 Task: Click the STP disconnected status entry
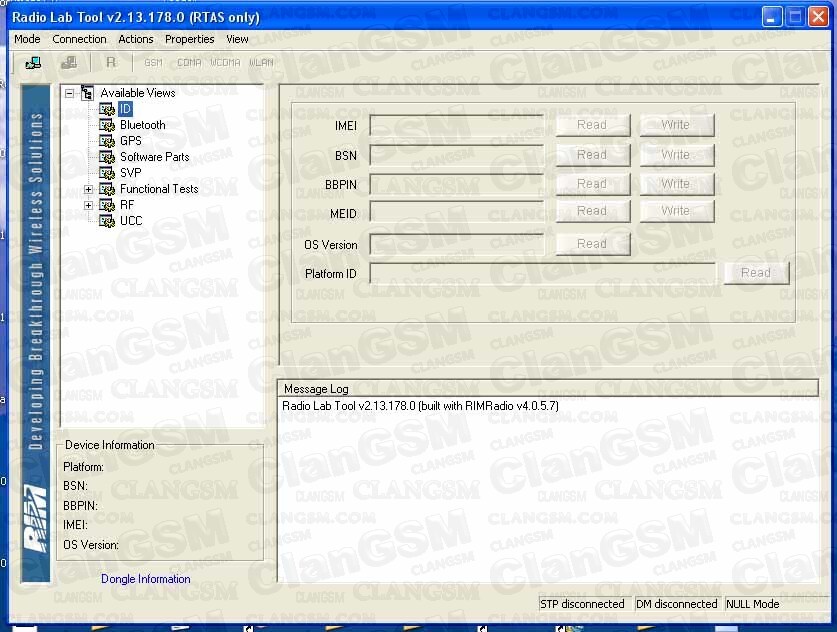tap(585, 604)
